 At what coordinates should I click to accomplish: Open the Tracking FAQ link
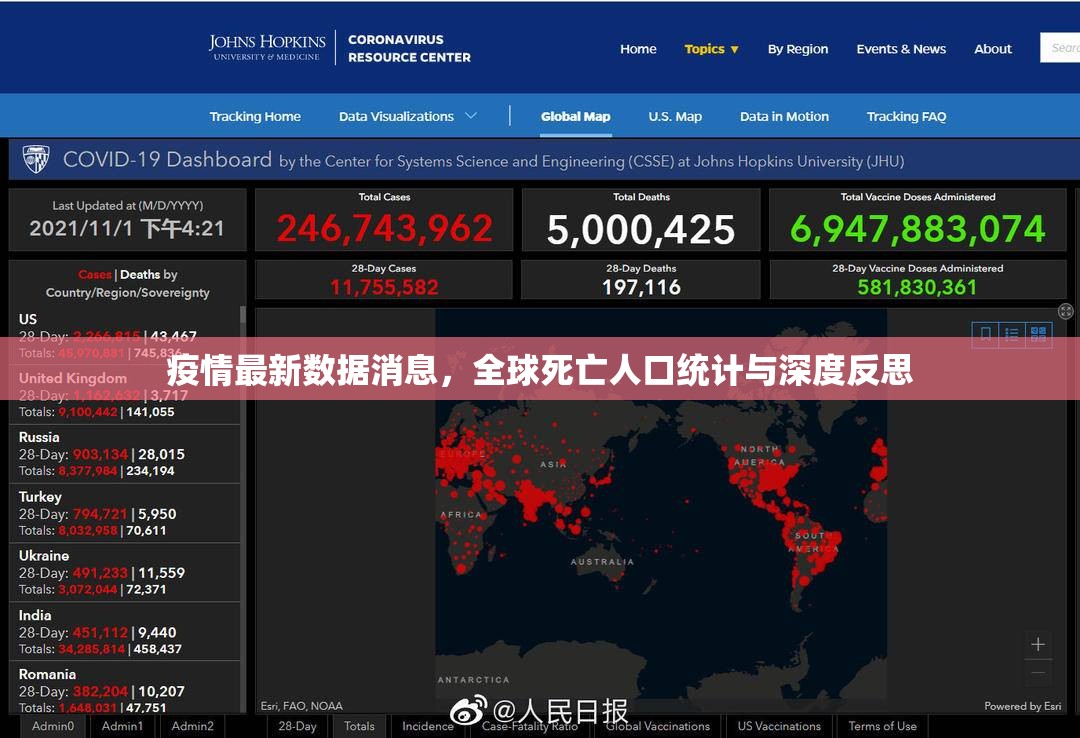[906, 116]
